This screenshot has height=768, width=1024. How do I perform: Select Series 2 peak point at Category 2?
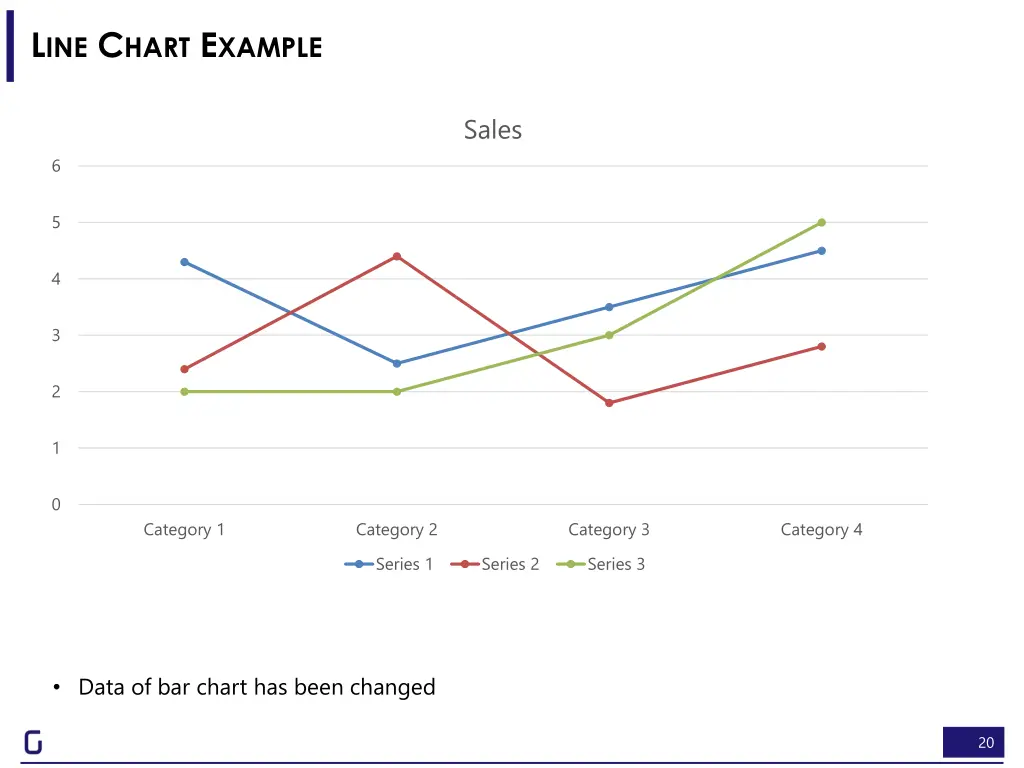point(396,257)
